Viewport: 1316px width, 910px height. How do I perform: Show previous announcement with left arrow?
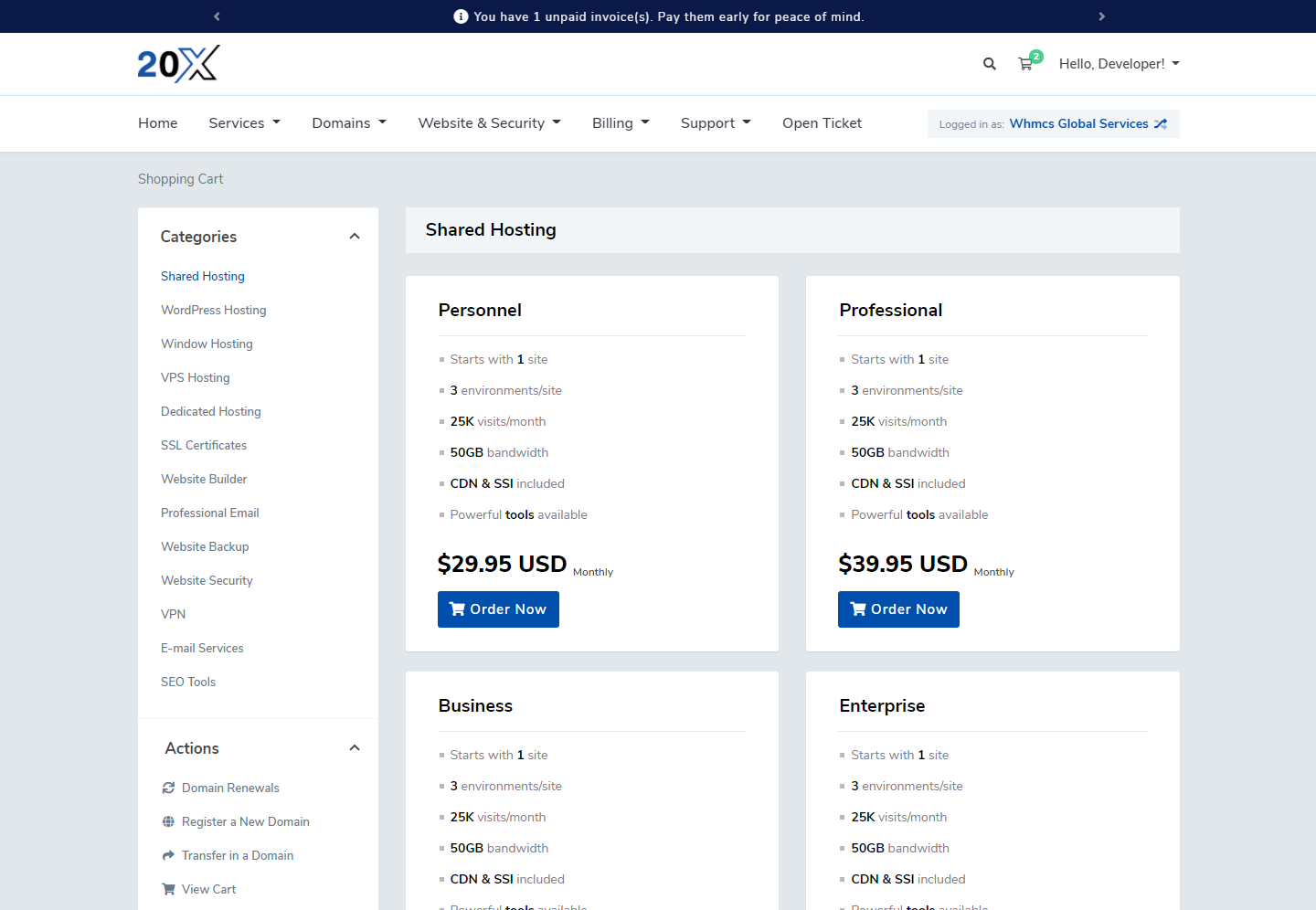coord(217,16)
